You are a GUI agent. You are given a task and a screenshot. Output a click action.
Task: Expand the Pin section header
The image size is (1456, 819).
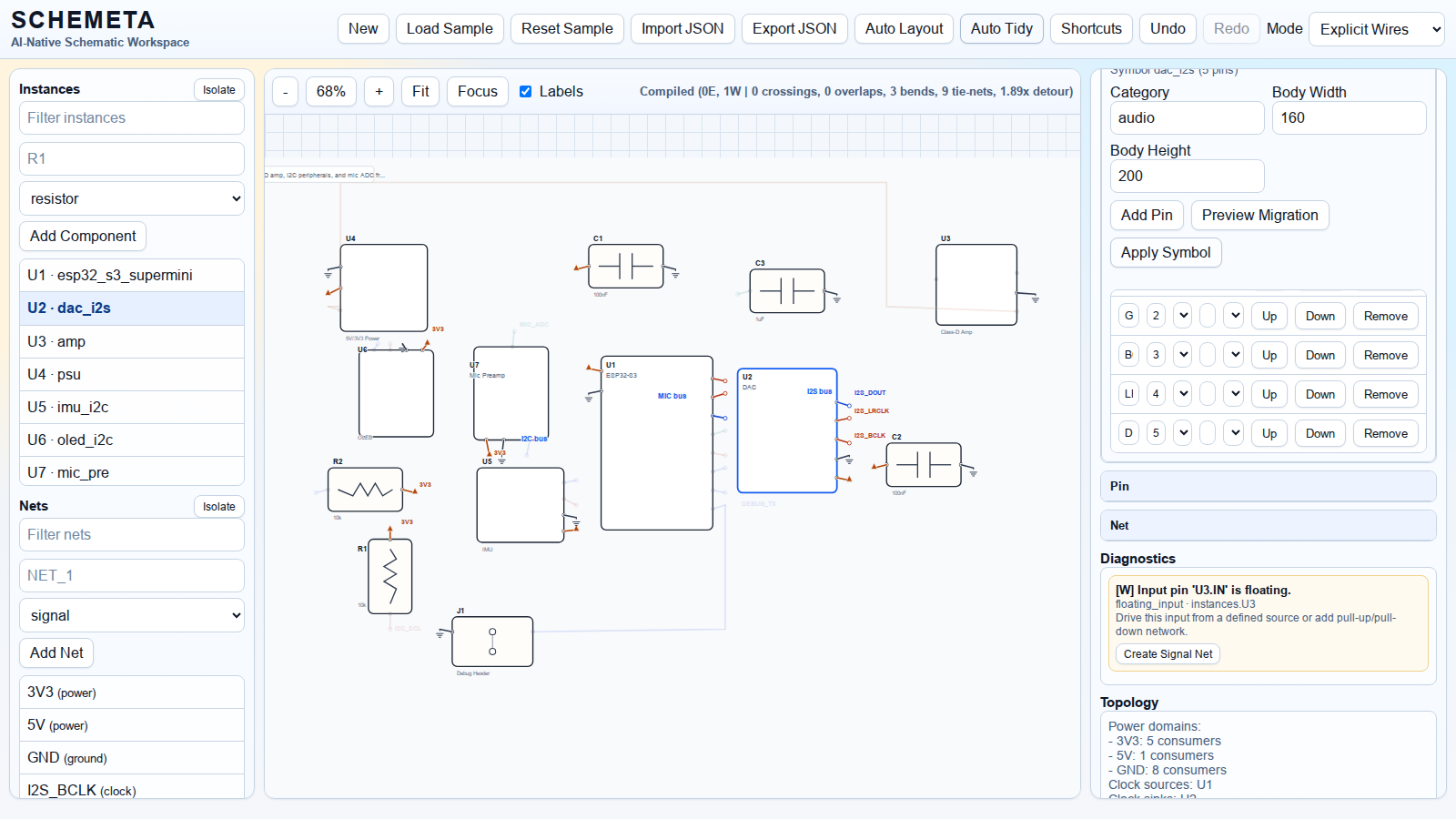click(x=1268, y=486)
